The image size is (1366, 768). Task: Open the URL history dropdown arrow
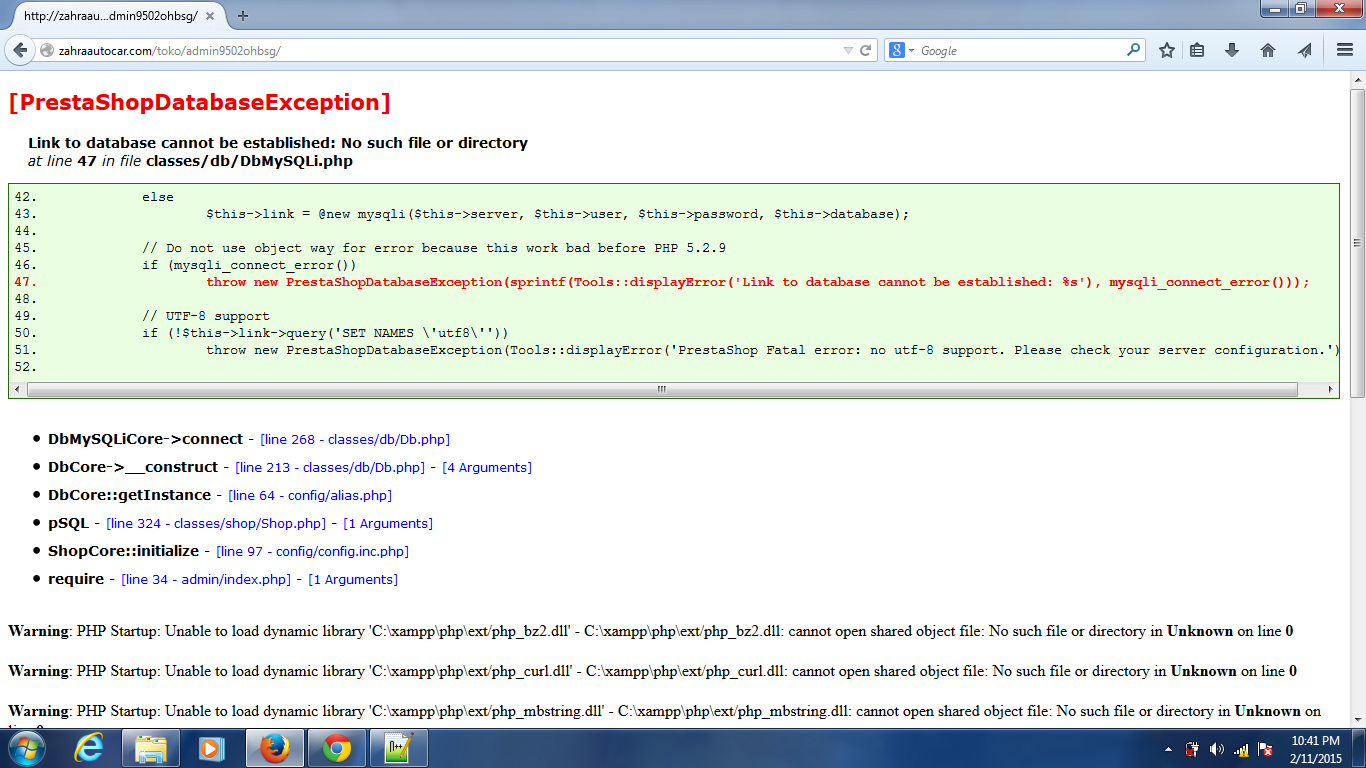coord(848,50)
